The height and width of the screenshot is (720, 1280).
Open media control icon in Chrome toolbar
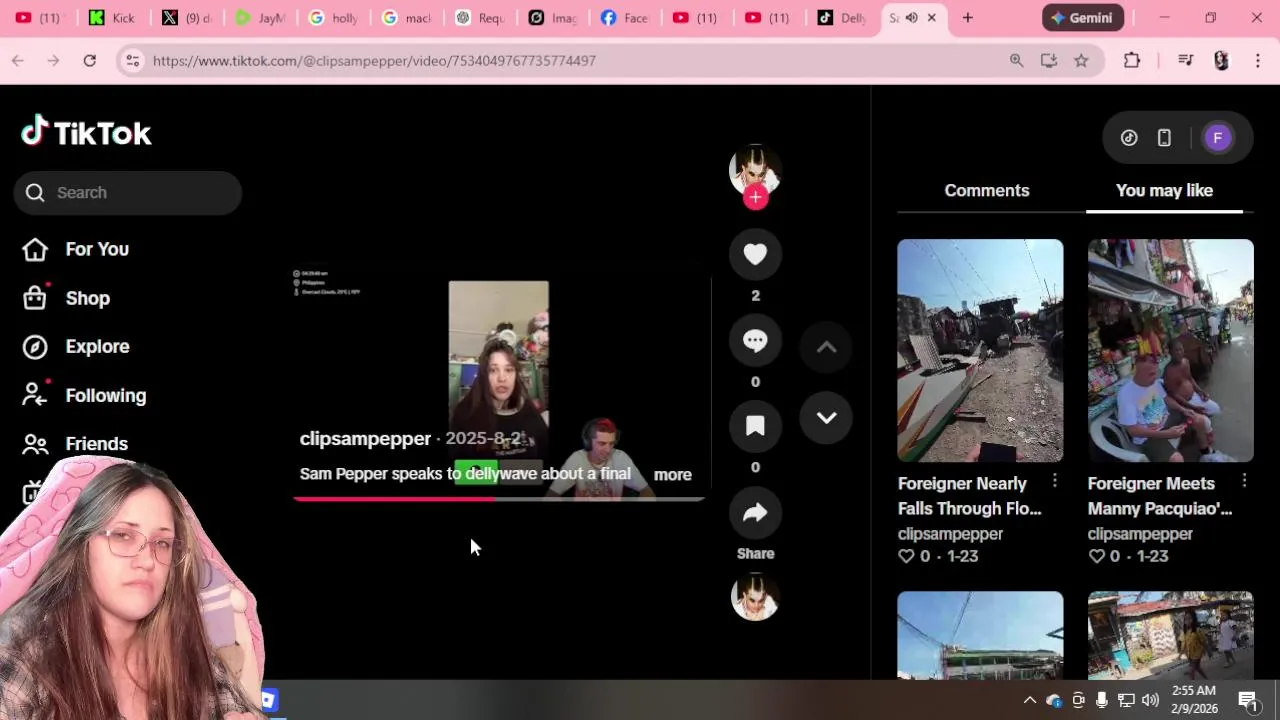(x=1185, y=61)
